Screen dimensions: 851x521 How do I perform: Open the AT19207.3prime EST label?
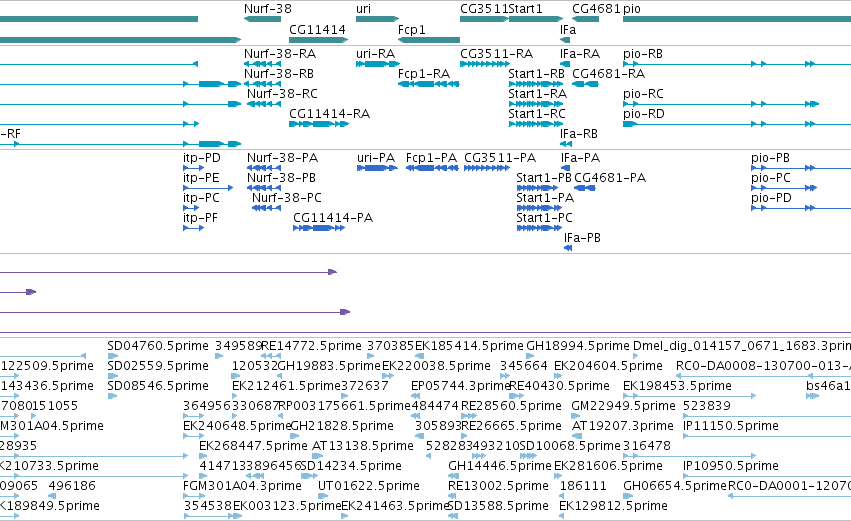coord(623,425)
